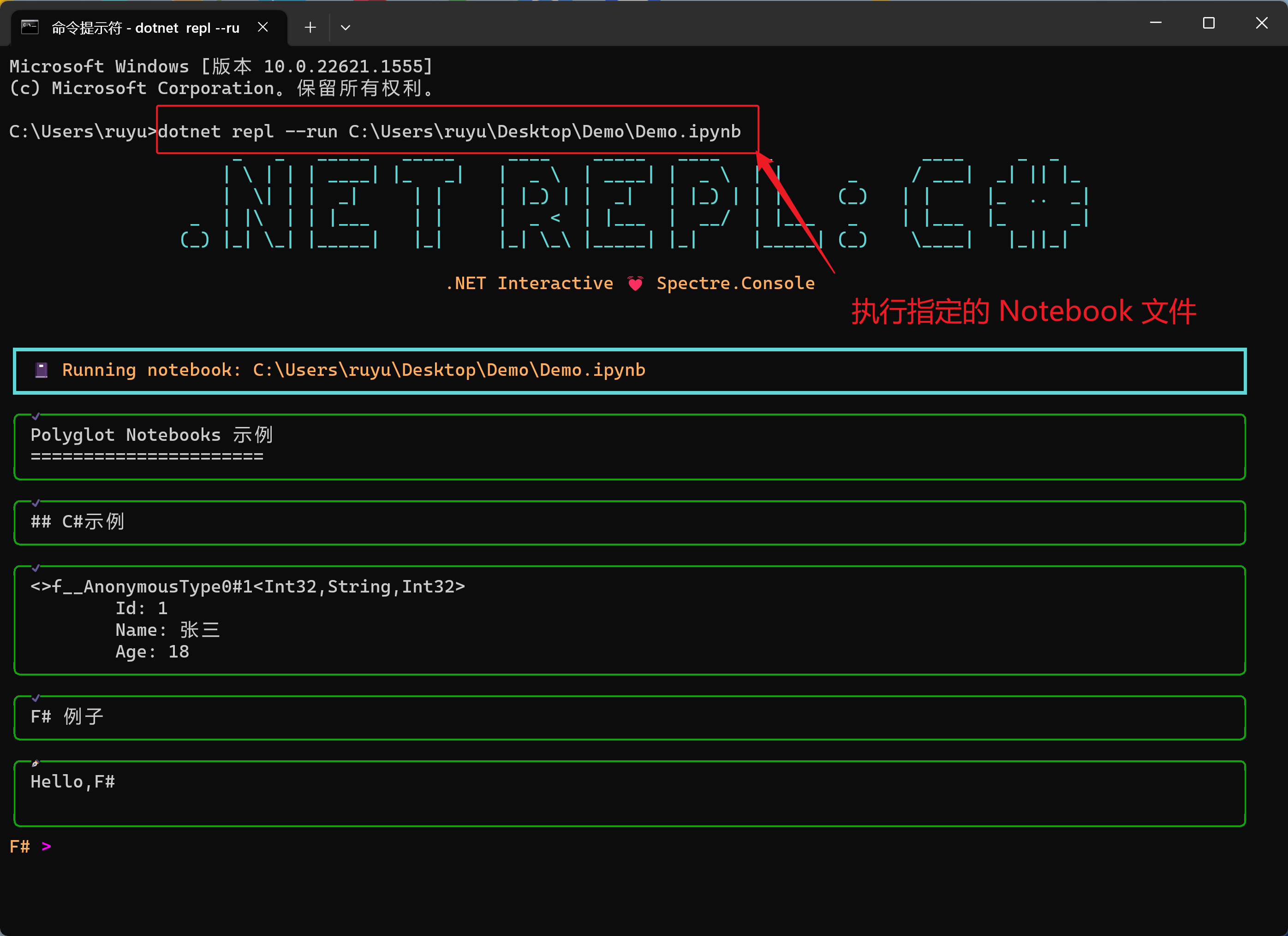1288x936 pixels.
Task: Click the 'Id: 1' output line
Action: [142, 609]
